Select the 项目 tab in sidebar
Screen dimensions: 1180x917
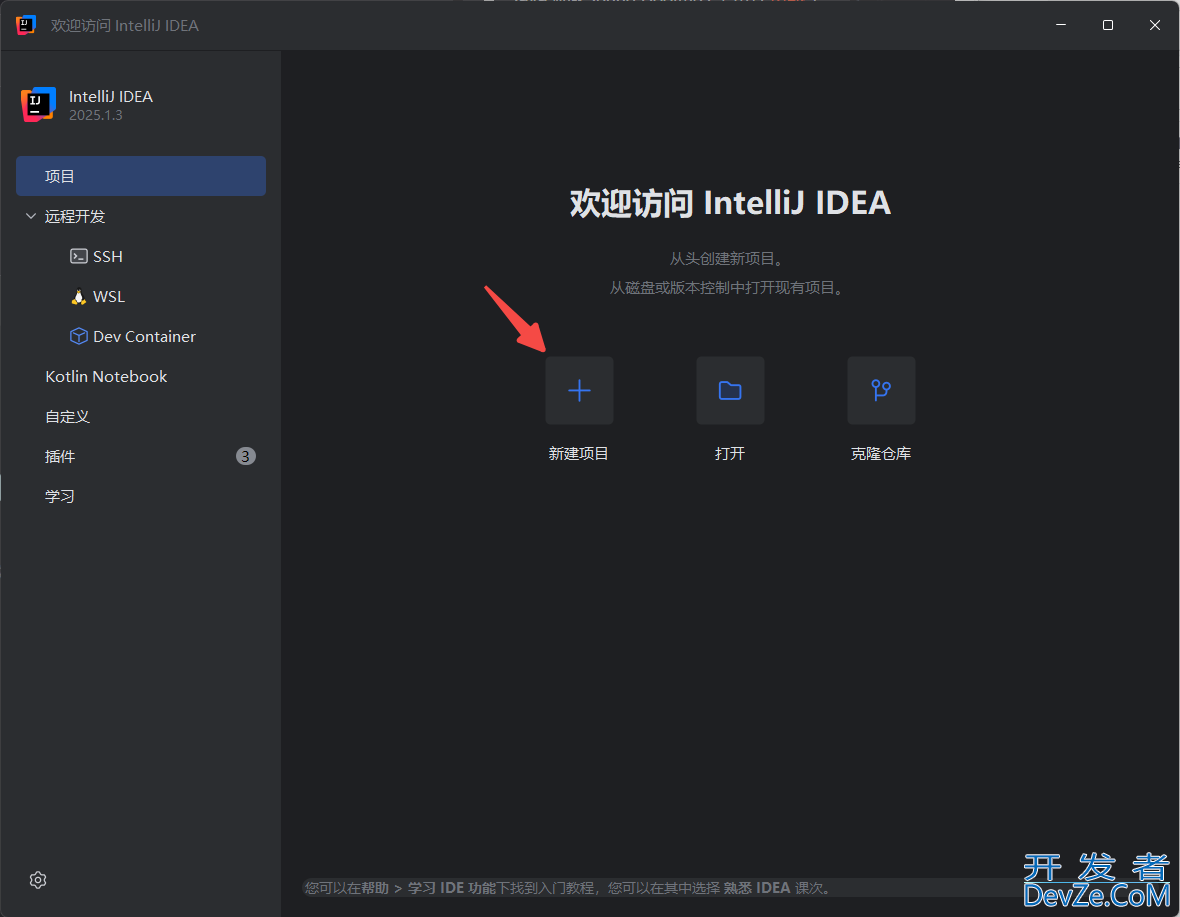tap(141, 176)
